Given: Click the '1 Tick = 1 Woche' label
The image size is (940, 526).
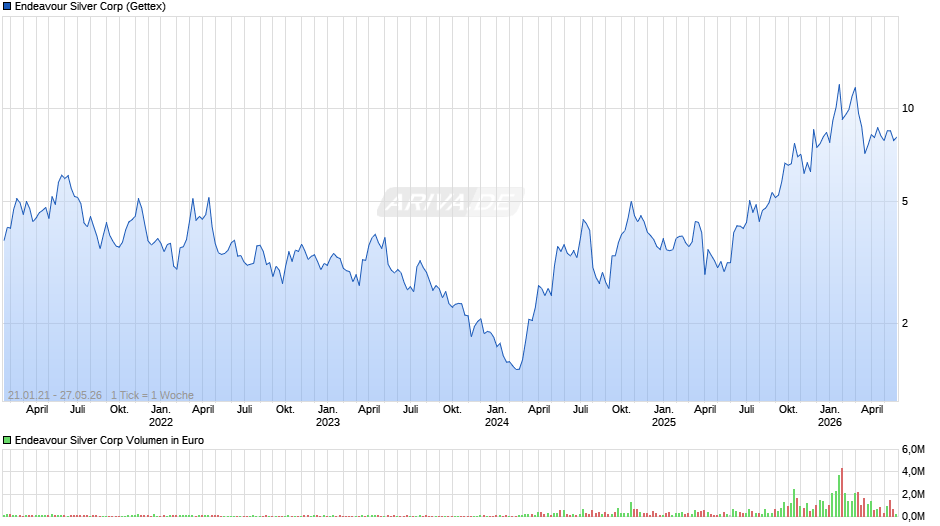Looking at the screenshot, I should 152,395.
